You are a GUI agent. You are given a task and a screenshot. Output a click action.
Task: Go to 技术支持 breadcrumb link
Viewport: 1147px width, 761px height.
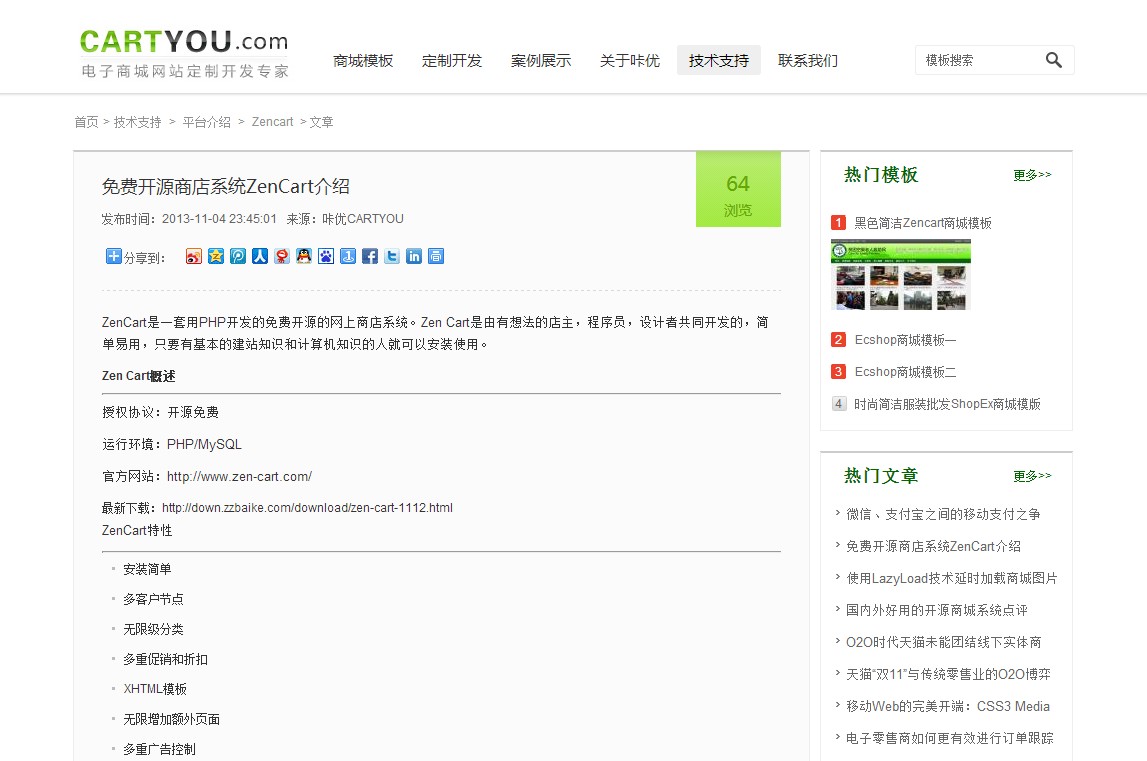[138, 121]
